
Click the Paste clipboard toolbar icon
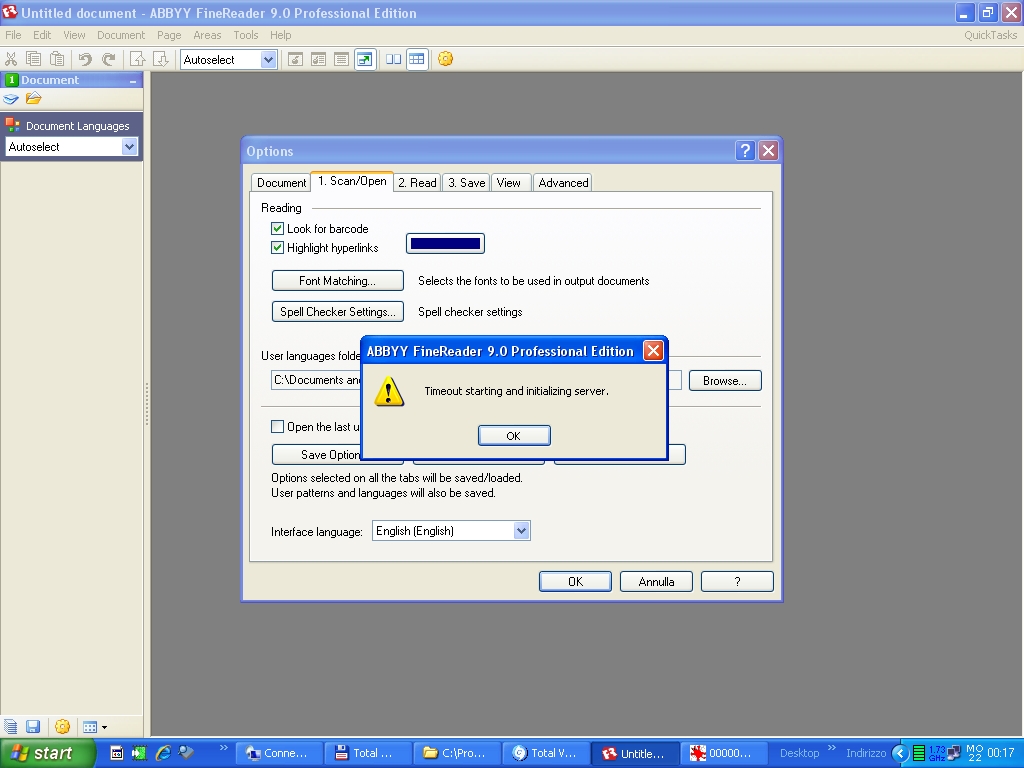[x=57, y=59]
